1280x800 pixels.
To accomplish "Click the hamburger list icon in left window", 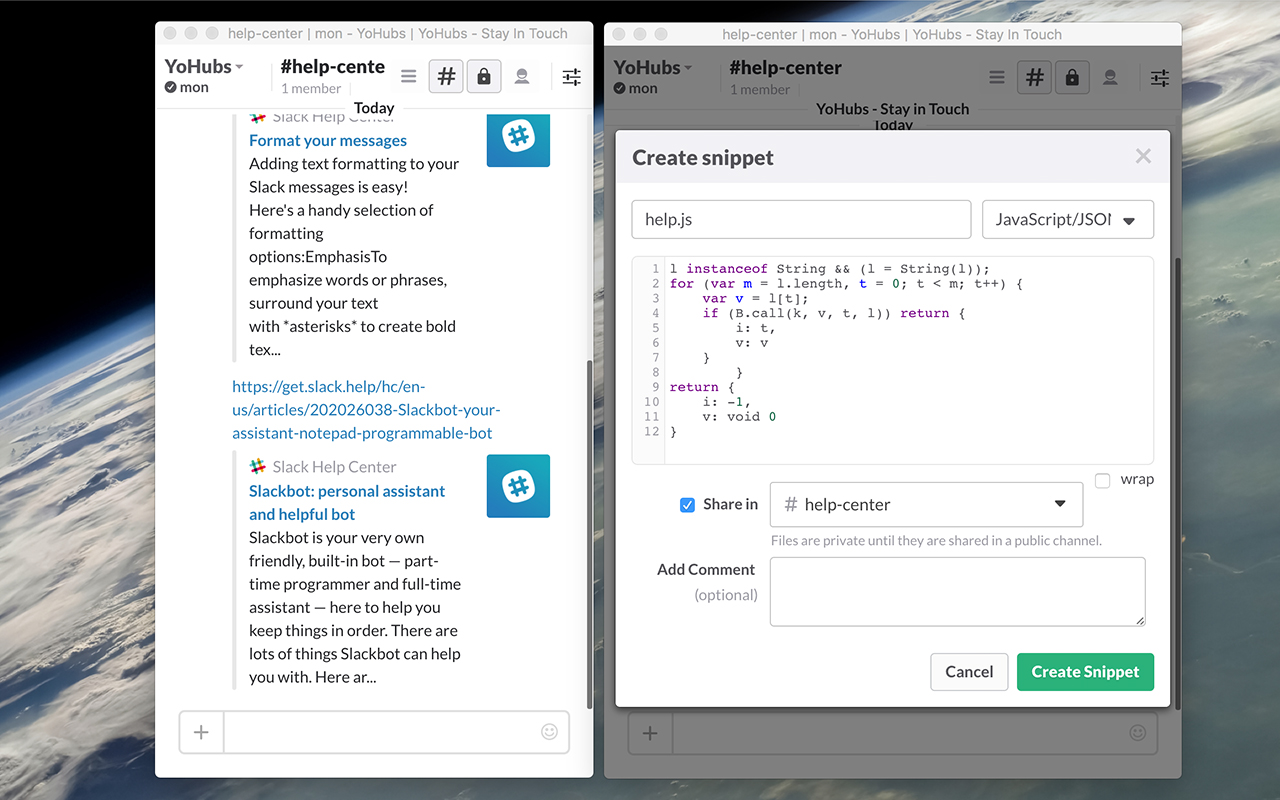I will [408, 76].
